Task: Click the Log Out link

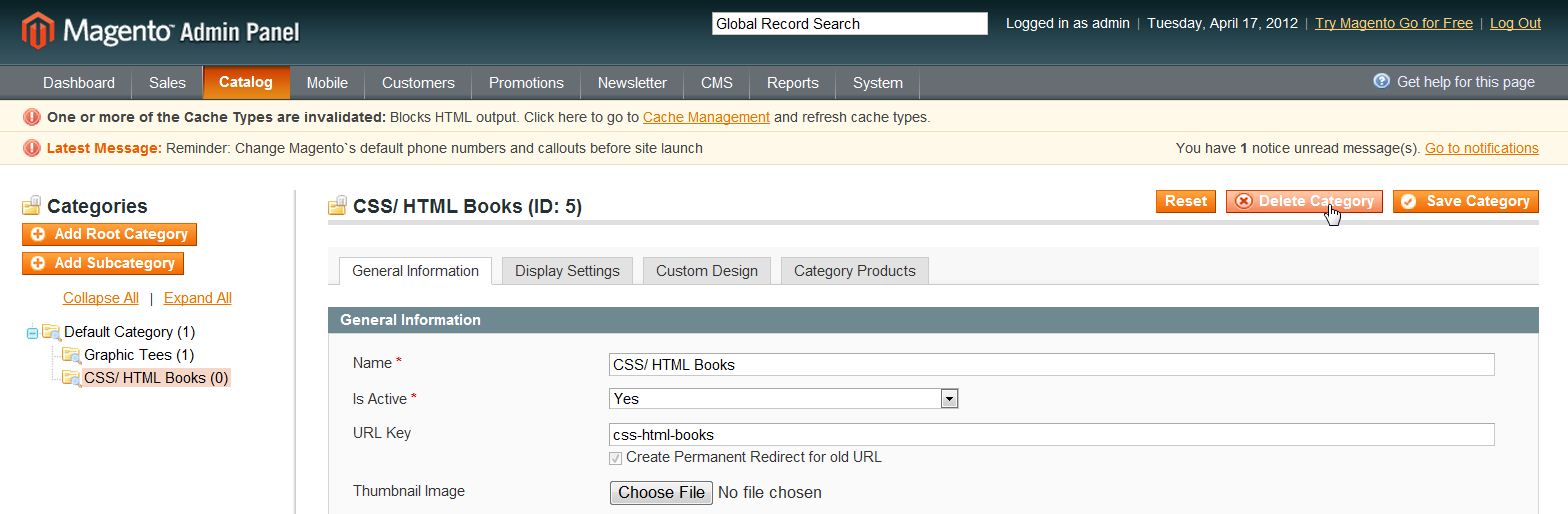Action: coord(1515,23)
